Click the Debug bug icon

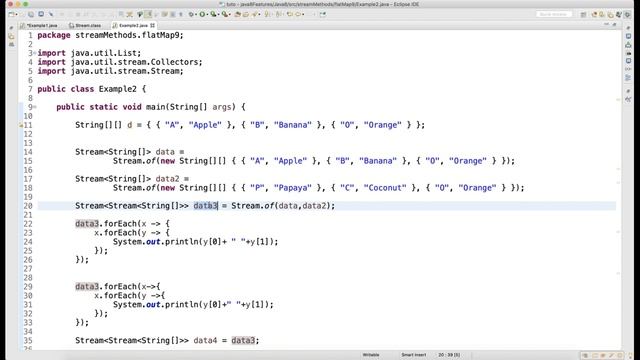[x=191, y=14]
